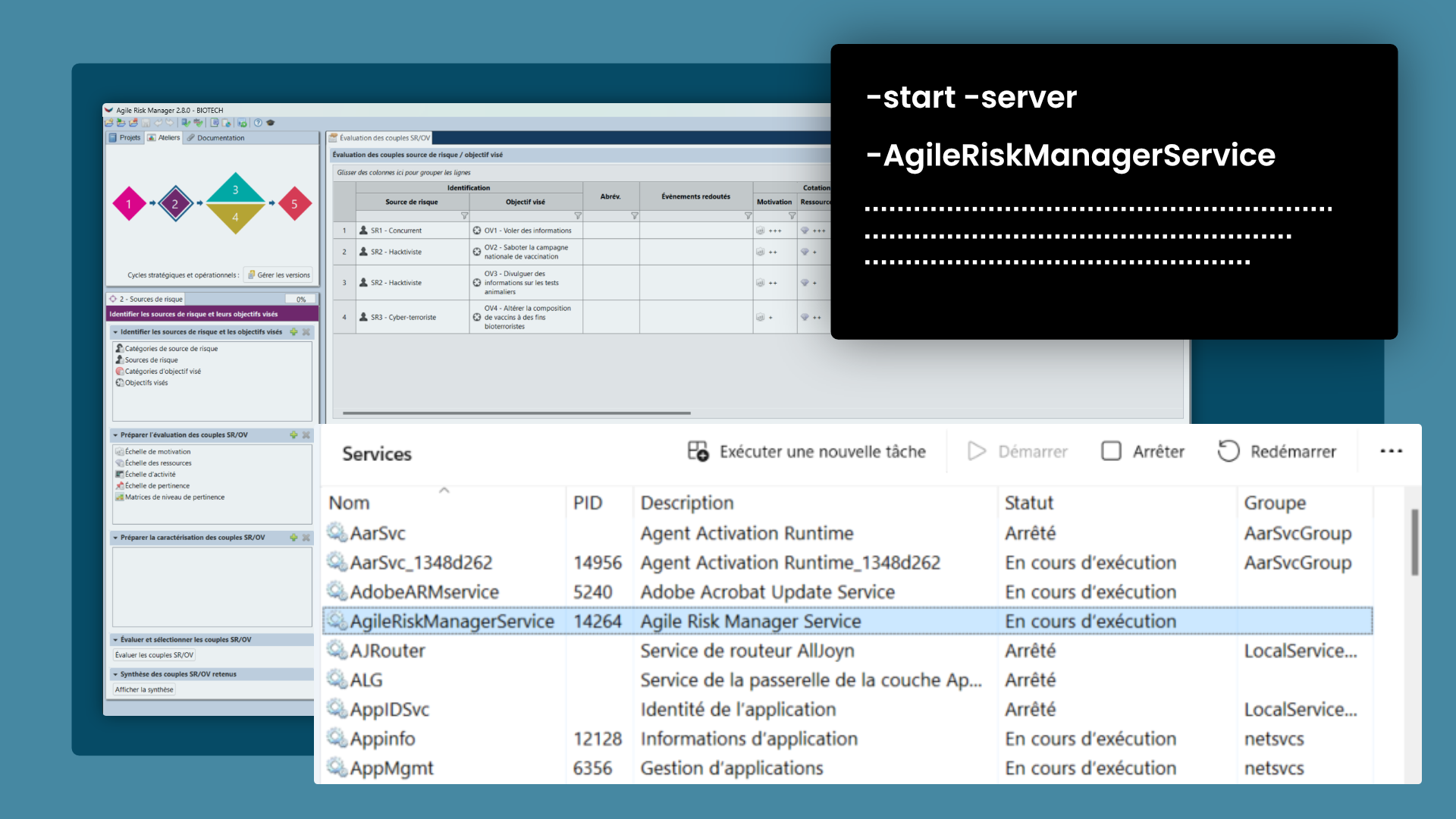Switch to the Documentation tab

tap(215, 138)
